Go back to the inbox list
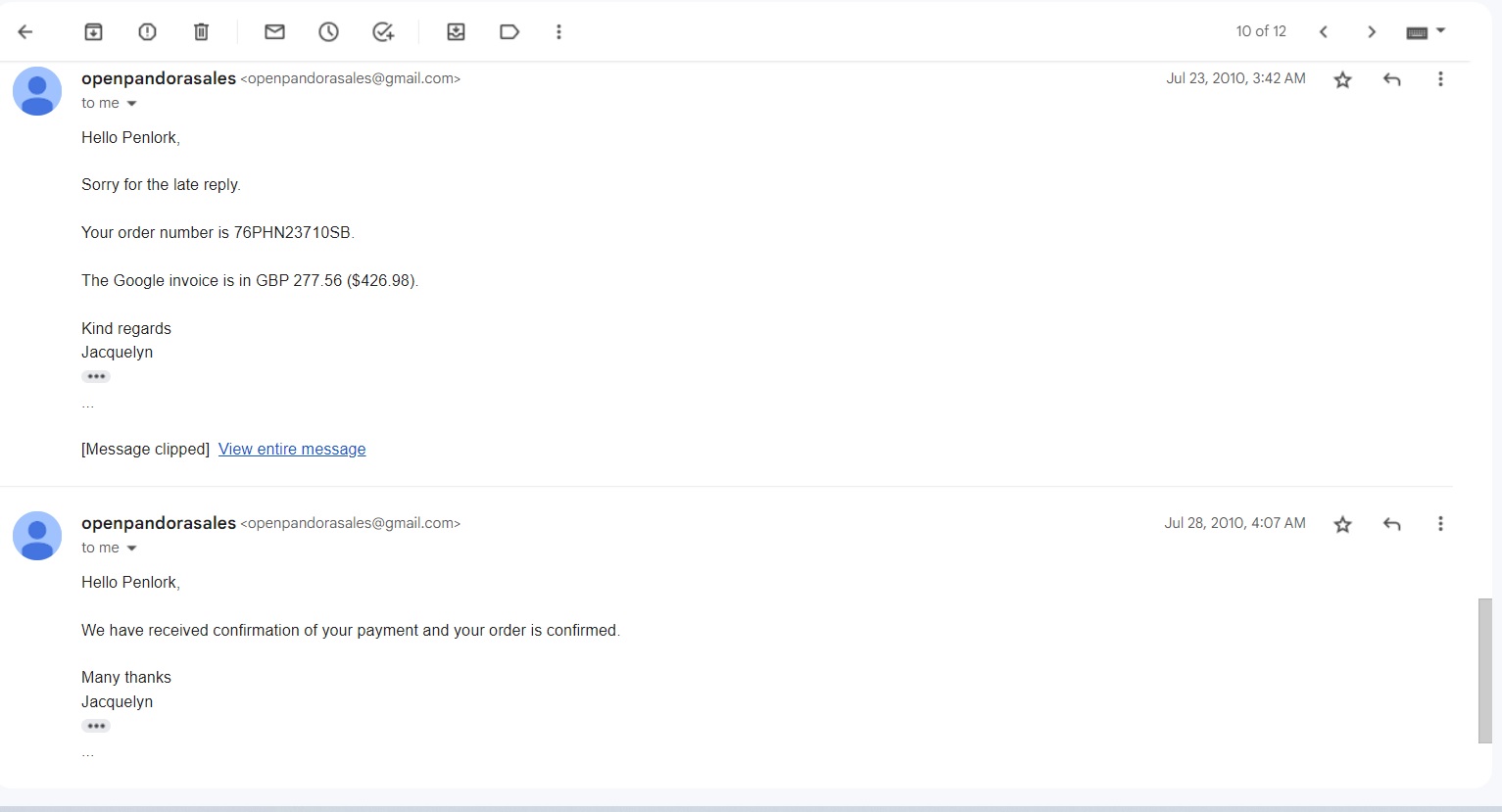Viewport: 1502px width, 812px height. pyautogui.click(x=25, y=32)
